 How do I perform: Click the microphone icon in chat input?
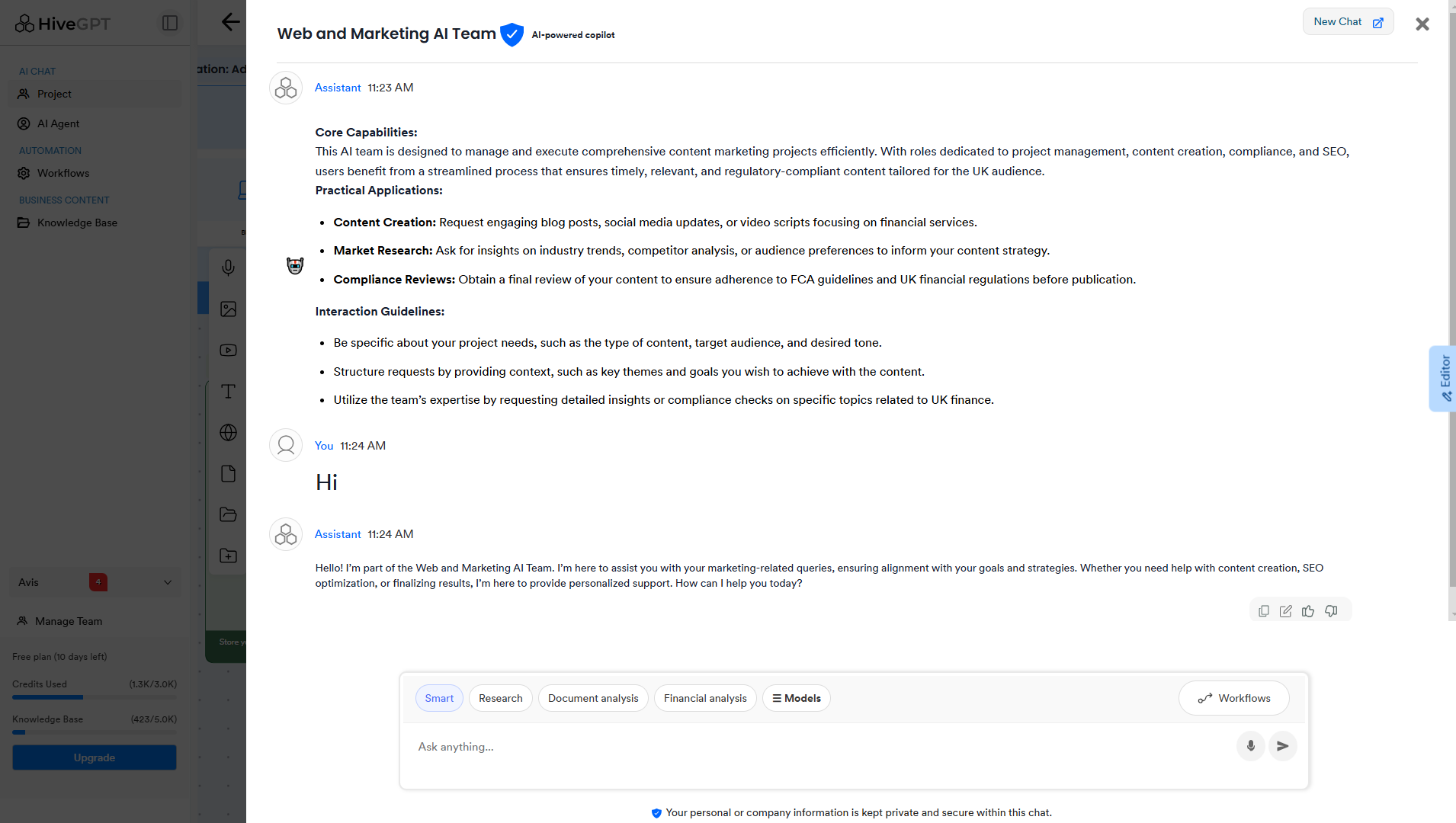1251,746
